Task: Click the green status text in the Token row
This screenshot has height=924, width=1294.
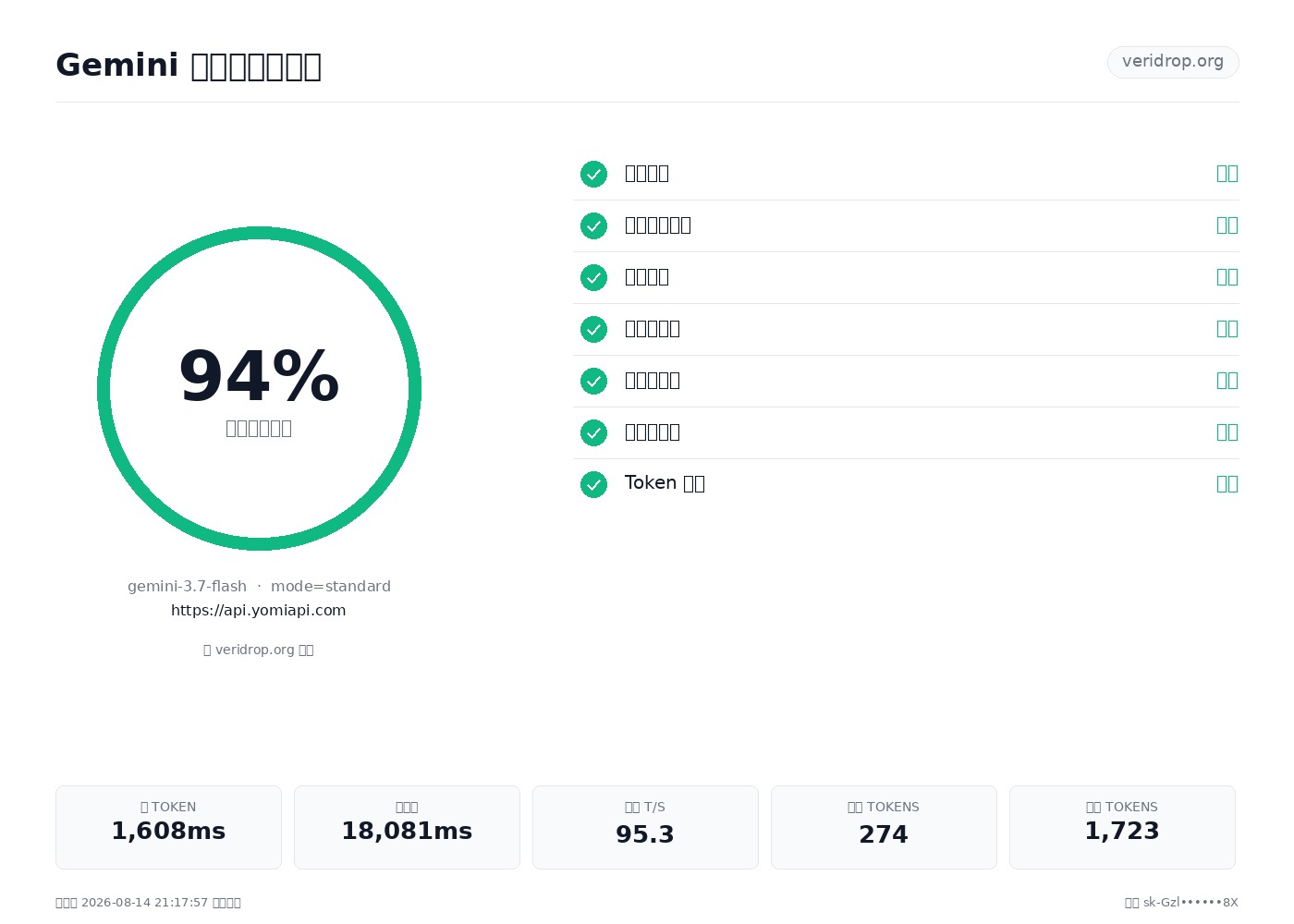Action: click(1227, 483)
